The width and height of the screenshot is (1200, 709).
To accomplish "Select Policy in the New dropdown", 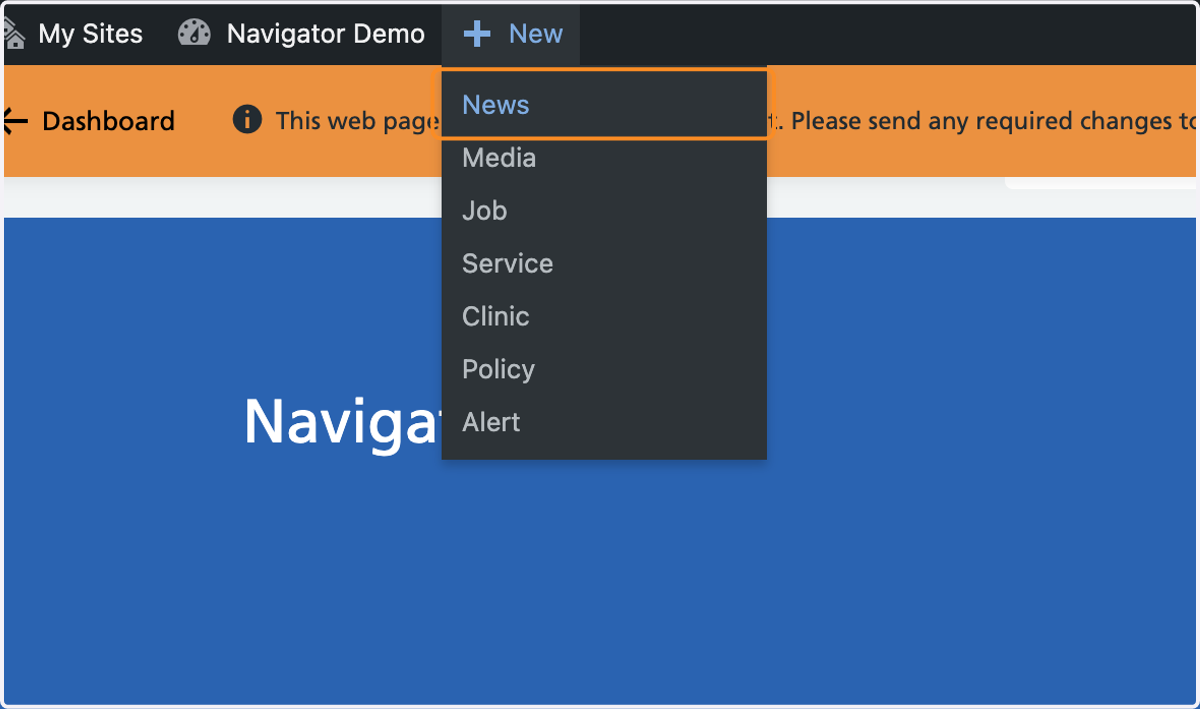I will tap(604, 370).
